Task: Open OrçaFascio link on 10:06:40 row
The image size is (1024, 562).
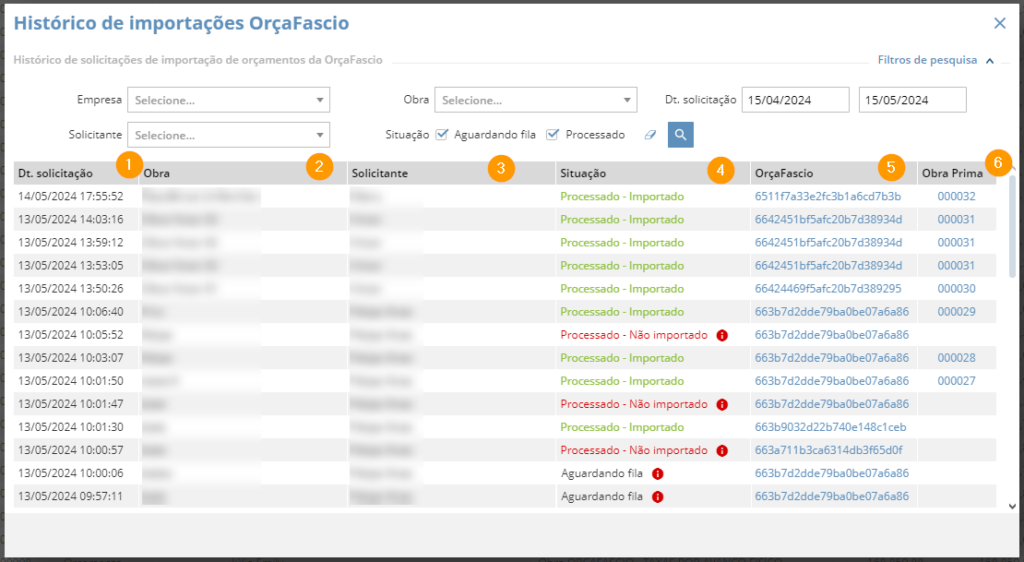Action: pyautogui.click(x=831, y=312)
